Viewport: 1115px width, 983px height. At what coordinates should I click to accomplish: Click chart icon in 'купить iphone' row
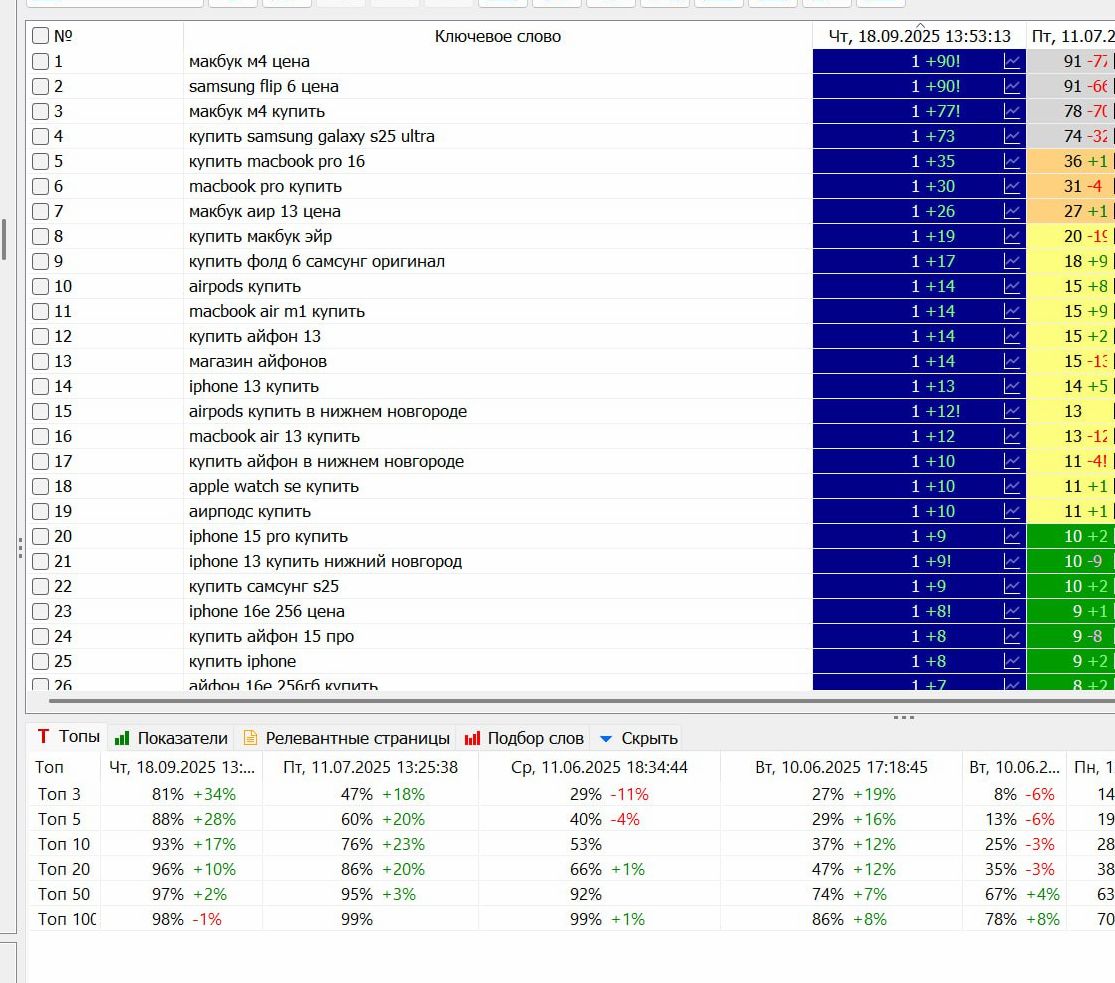(1012, 661)
